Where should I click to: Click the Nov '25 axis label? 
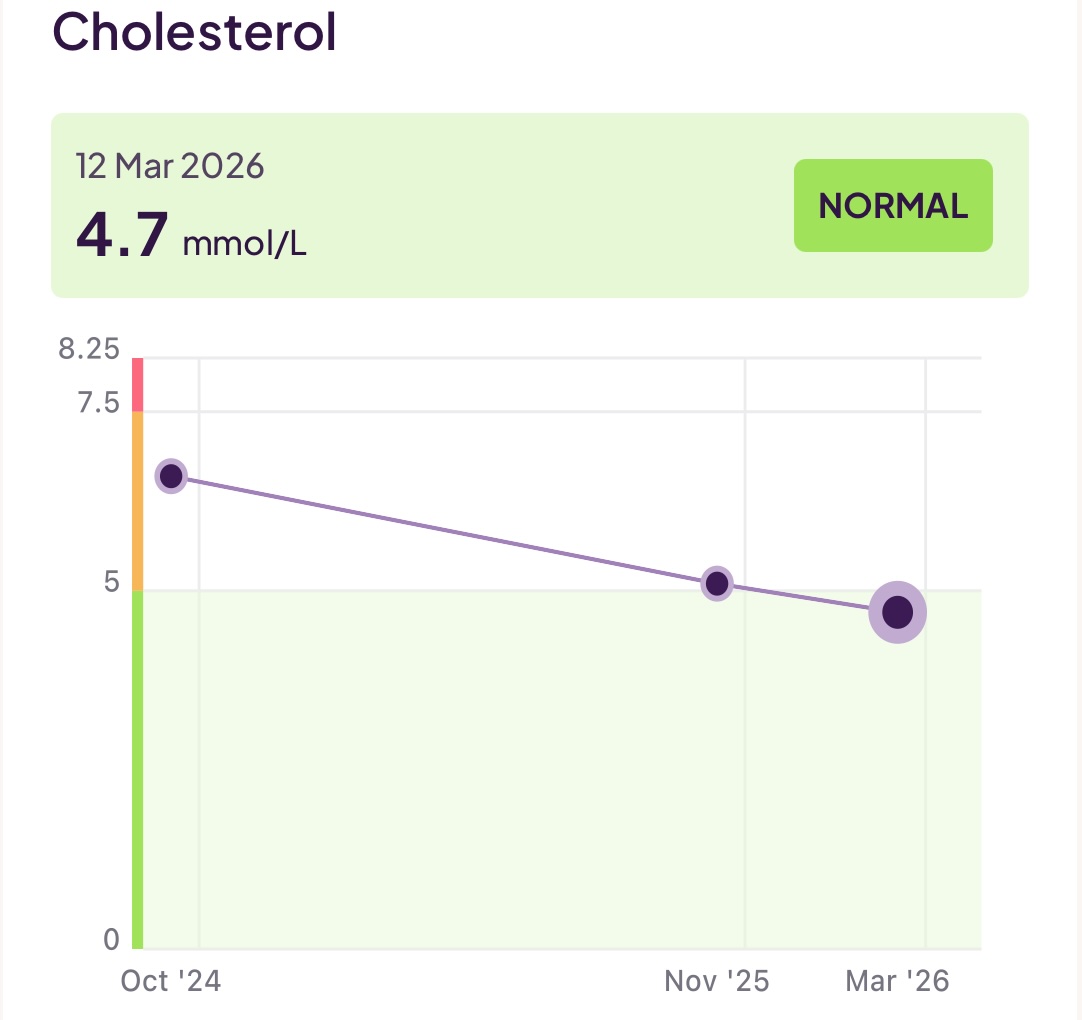[717, 982]
